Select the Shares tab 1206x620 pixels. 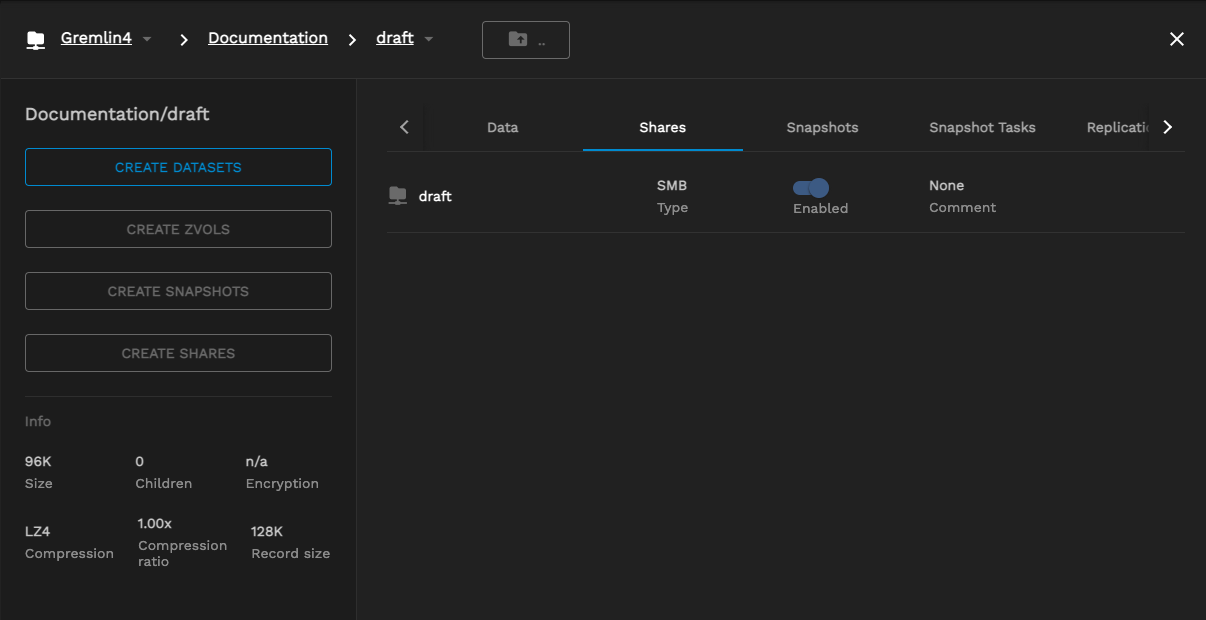coord(662,127)
